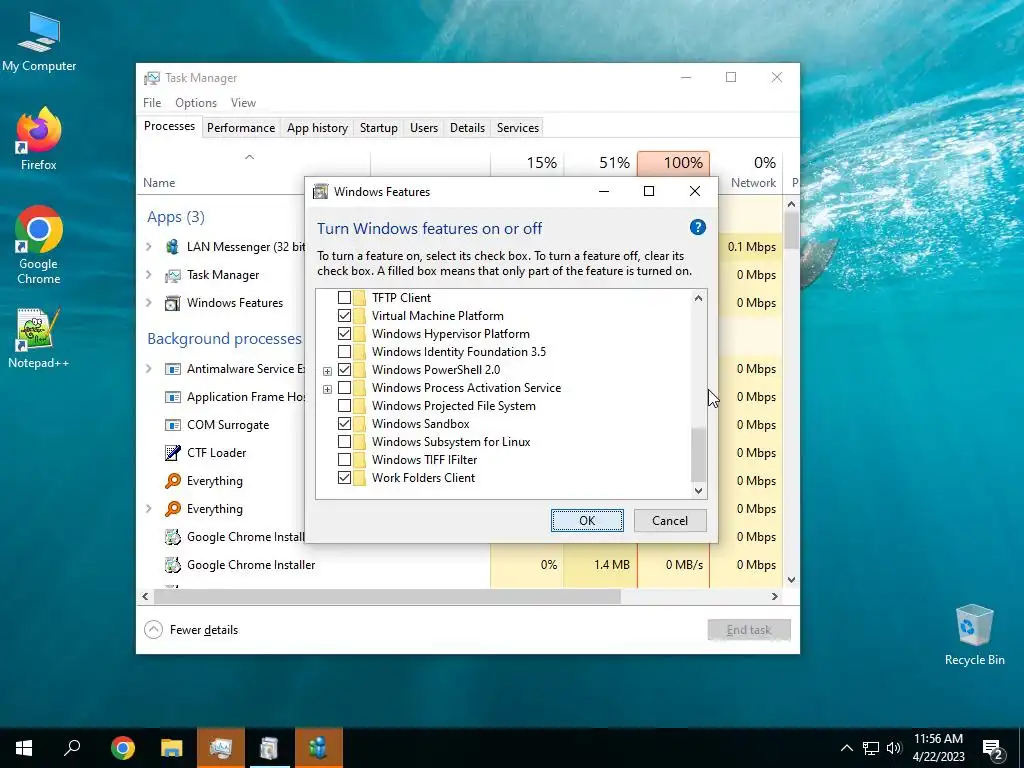Screen dimensions: 1024x768
Task: Expand Windows PowerShell 2.0 tree node
Action: [327, 371]
